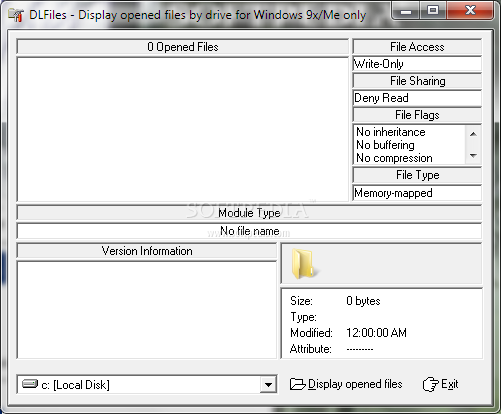Minimize the DLFiles window
The width and height of the screenshot is (501, 414).
pos(406,12)
